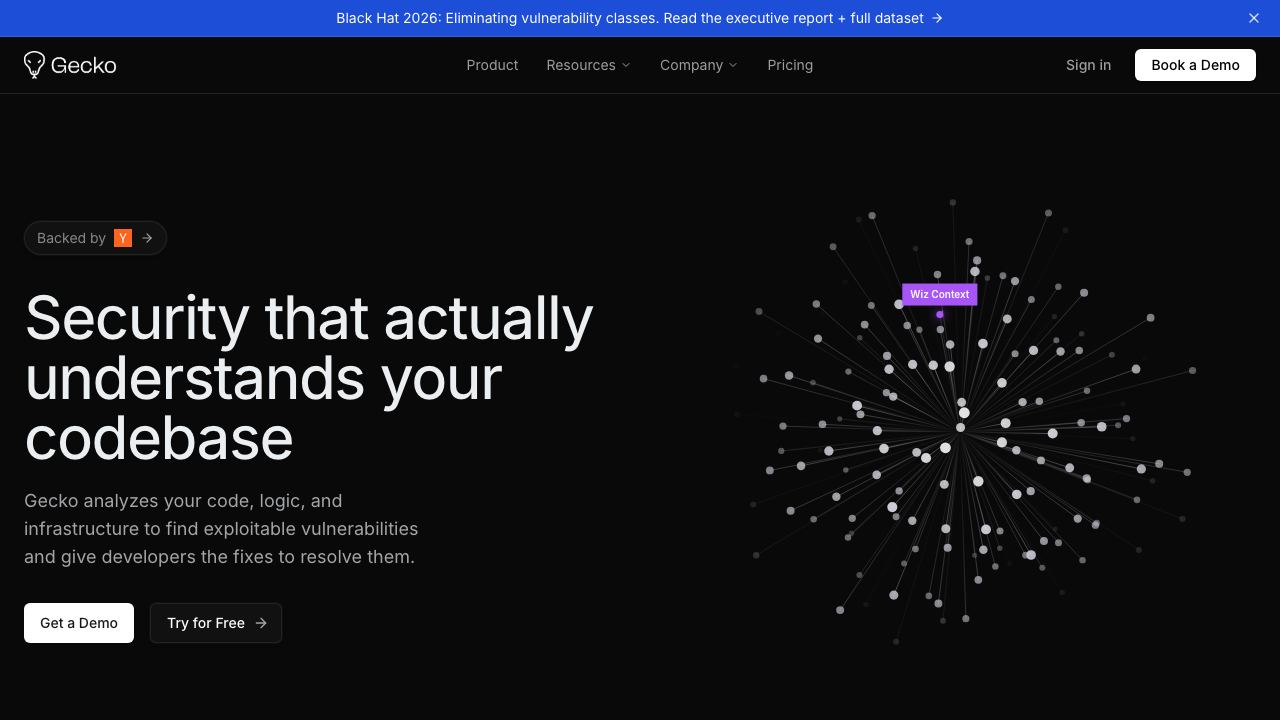
Task: Click the Backed by label
Action: 71,238
